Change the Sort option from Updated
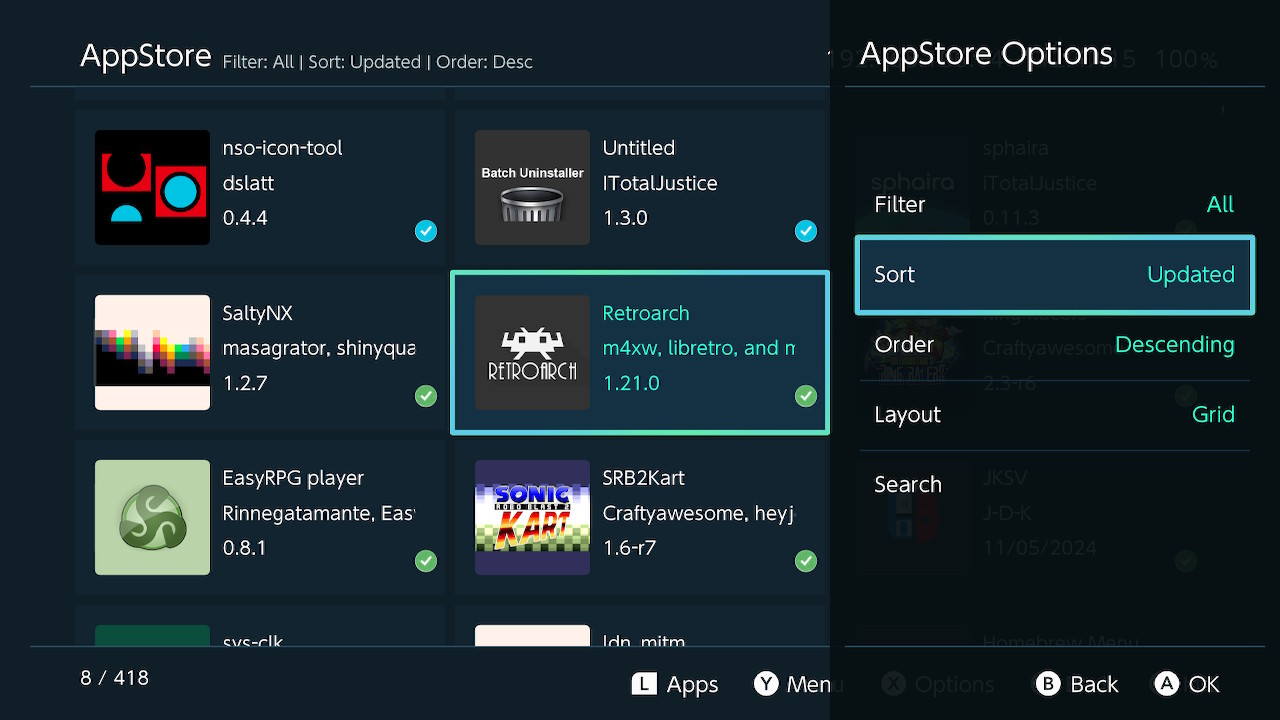 pos(1054,275)
